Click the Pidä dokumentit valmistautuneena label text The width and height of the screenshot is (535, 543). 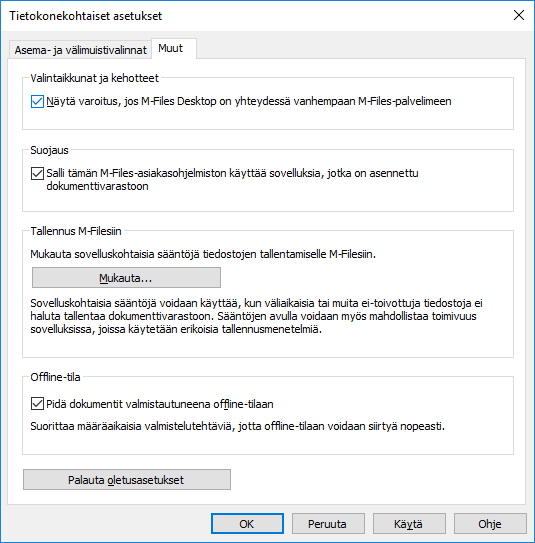[160, 404]
